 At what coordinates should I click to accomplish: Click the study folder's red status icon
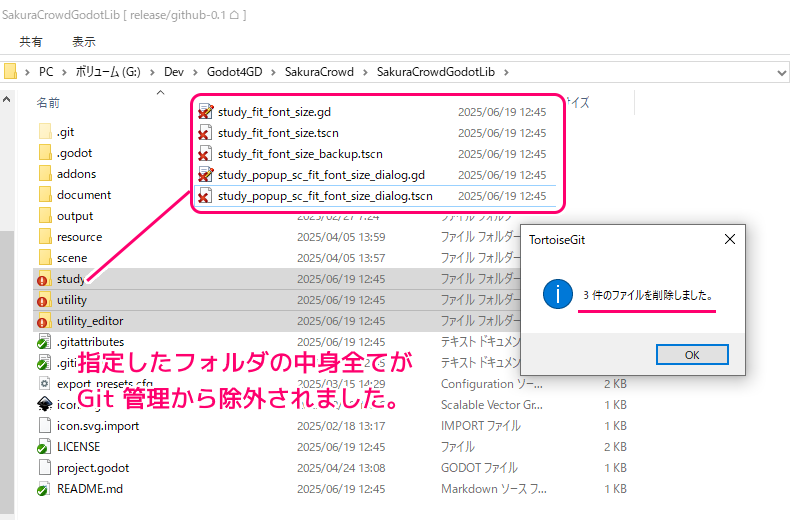[43, 279]
